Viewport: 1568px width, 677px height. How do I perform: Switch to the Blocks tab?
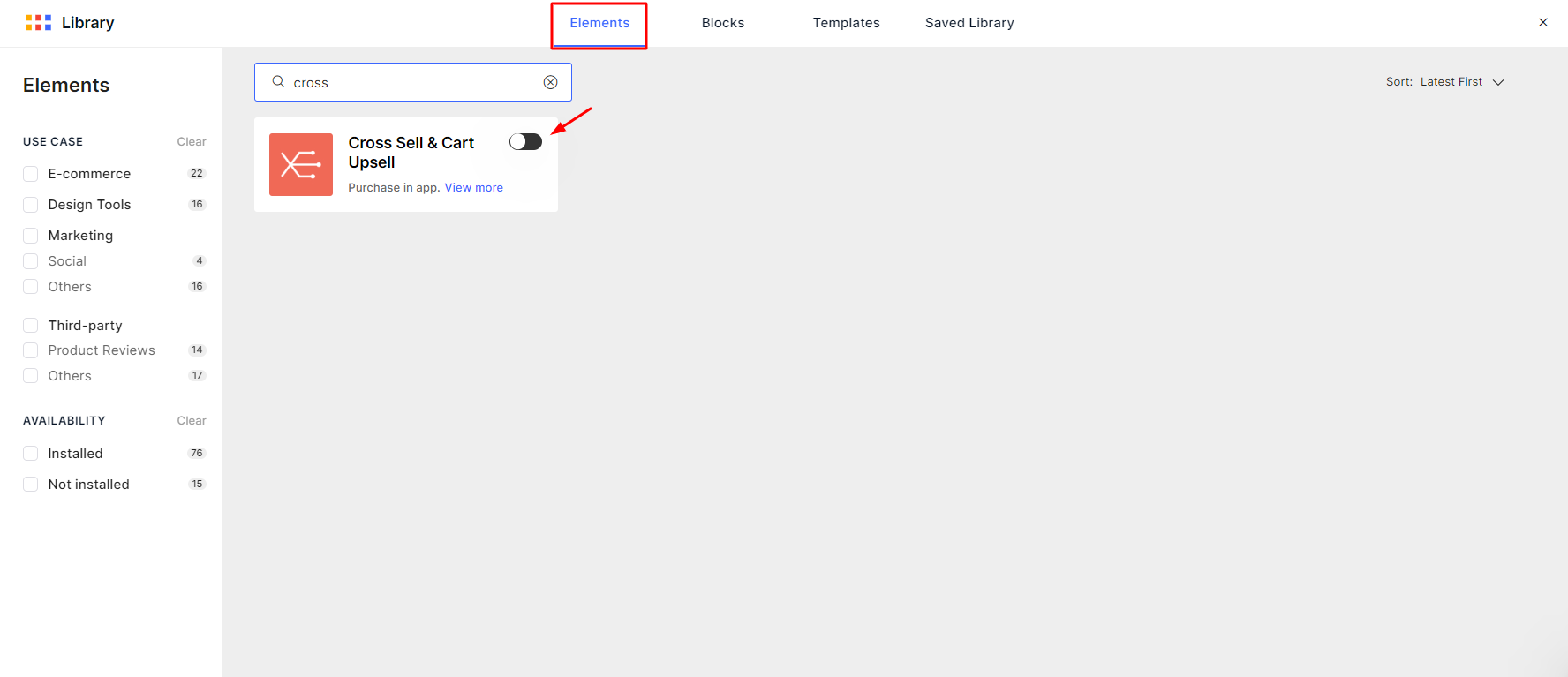click(723, 23)
